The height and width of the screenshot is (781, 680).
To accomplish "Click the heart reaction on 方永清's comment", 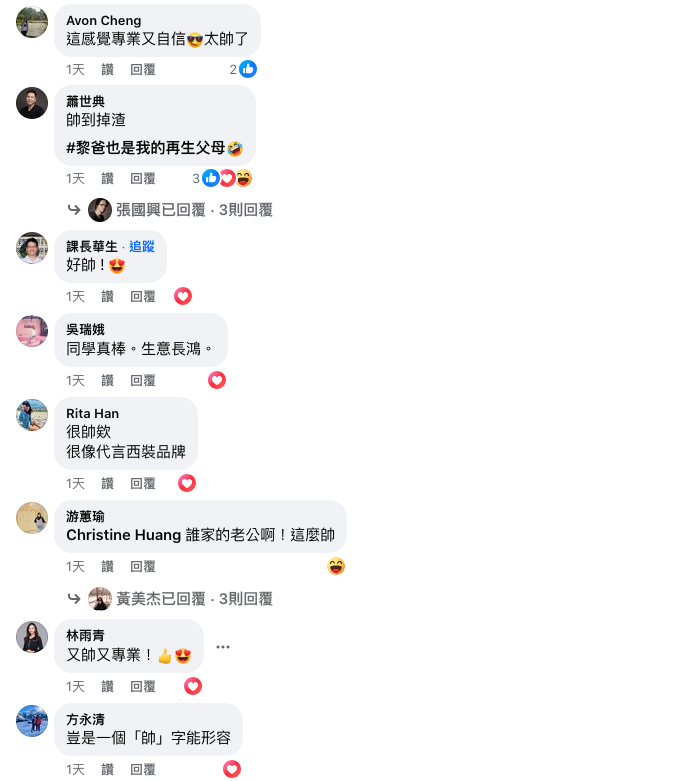I will 232,769.
